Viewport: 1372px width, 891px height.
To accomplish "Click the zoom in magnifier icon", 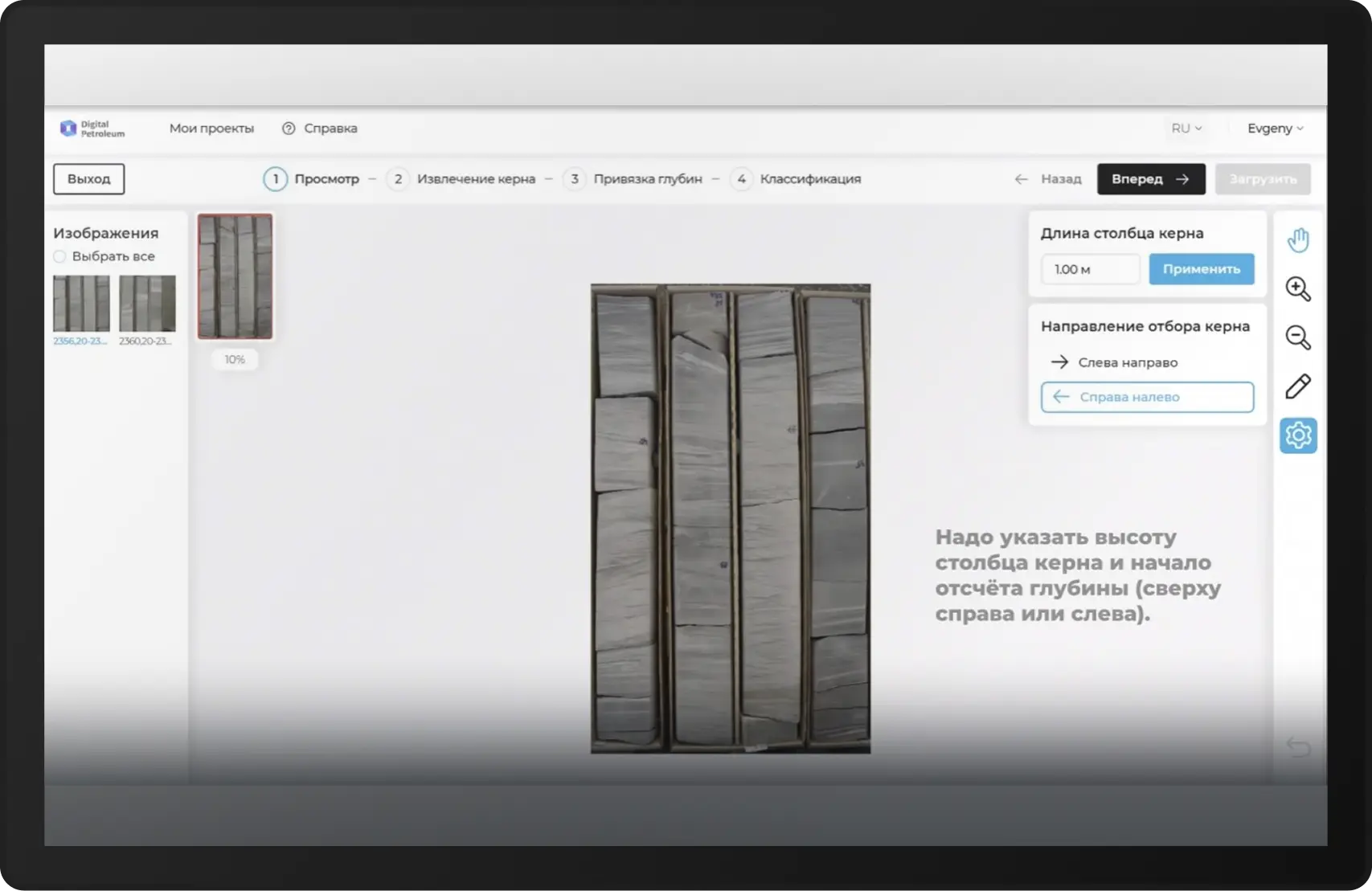I will [1298, 289].
